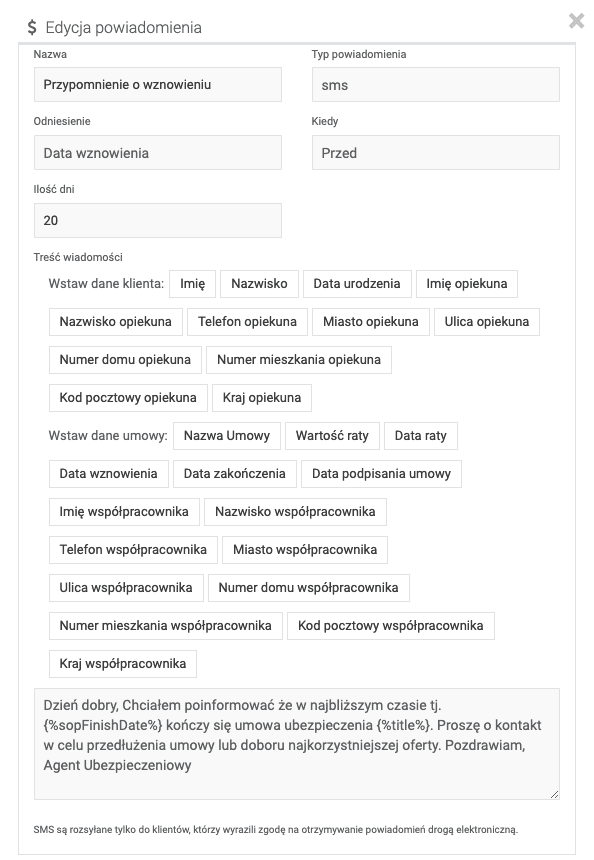Click the dollar icon beside Edycja powiadomienia

click(32, 27)
